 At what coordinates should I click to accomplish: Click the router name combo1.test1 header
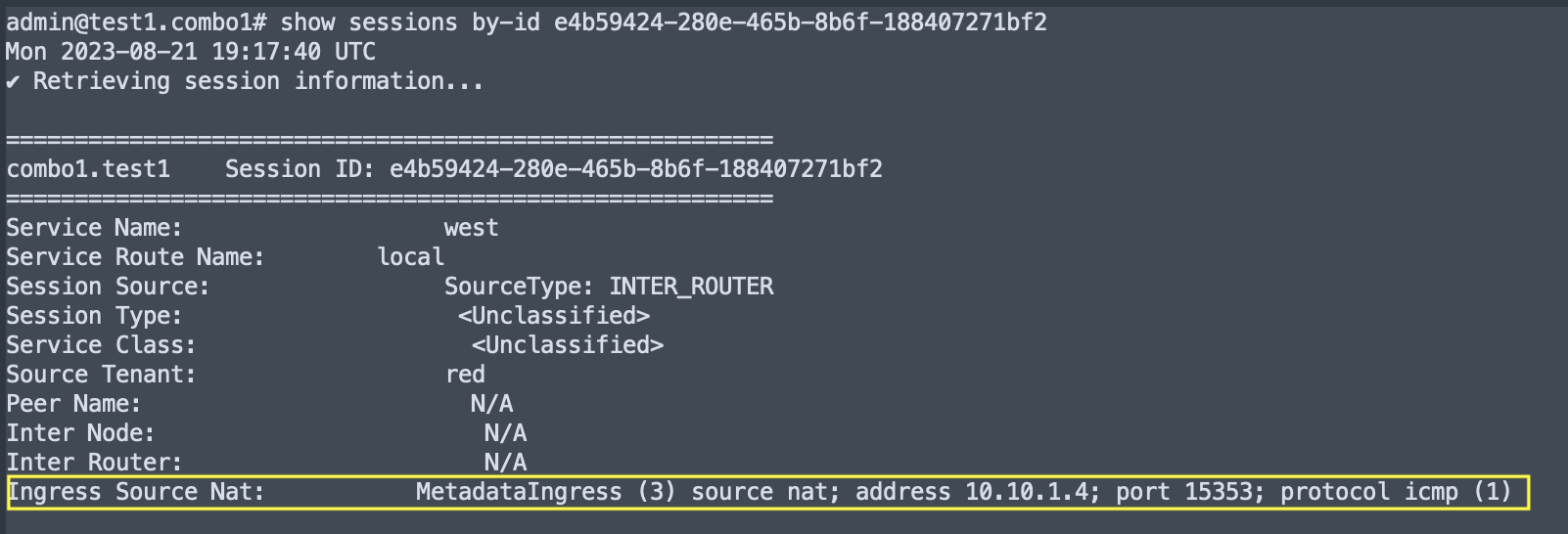coord(88,169)
